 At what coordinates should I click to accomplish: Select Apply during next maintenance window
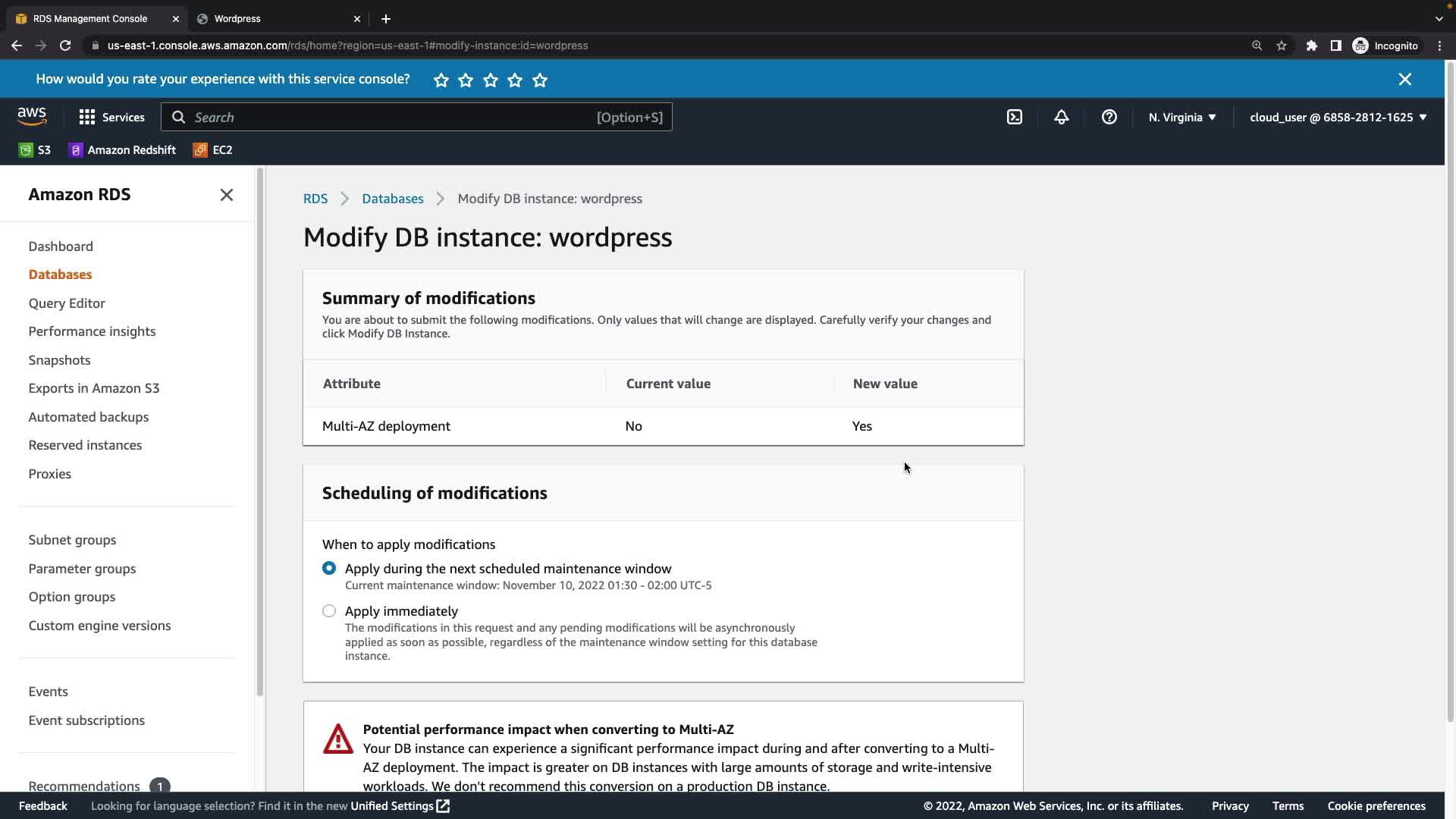329,568
